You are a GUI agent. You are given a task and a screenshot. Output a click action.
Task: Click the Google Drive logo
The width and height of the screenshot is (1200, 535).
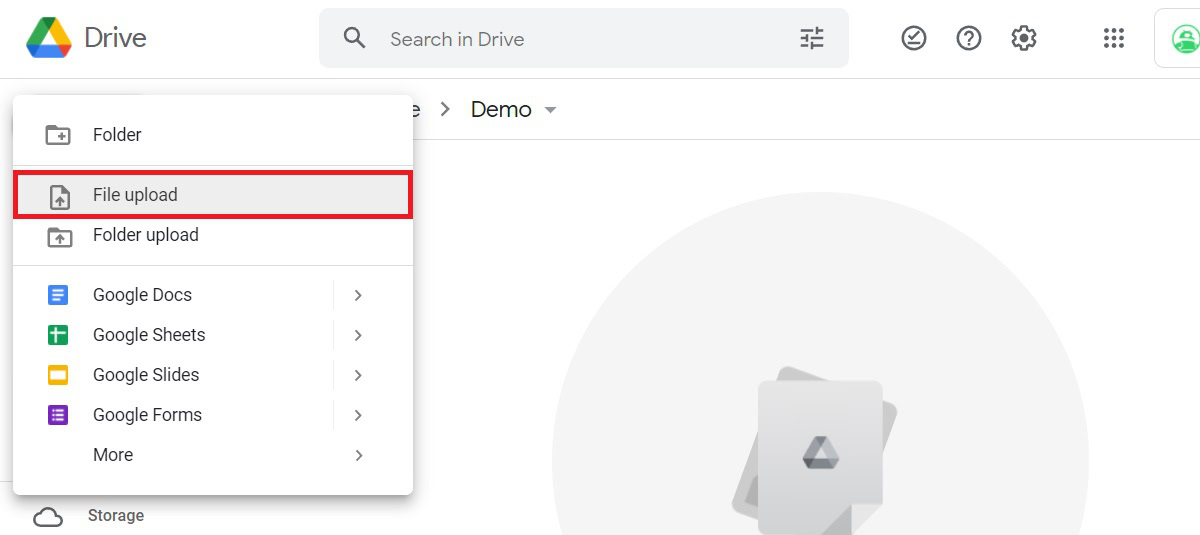tap(49, 39)
